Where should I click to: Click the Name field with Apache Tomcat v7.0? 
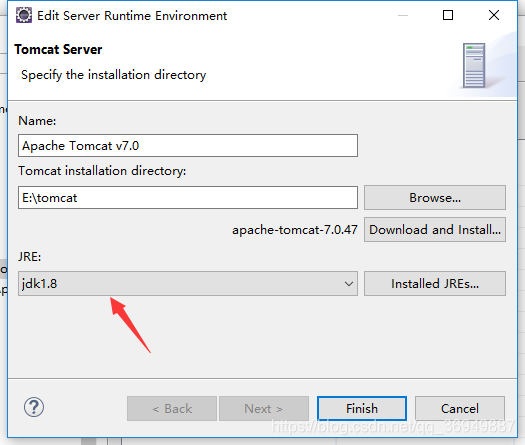[188, 146]
